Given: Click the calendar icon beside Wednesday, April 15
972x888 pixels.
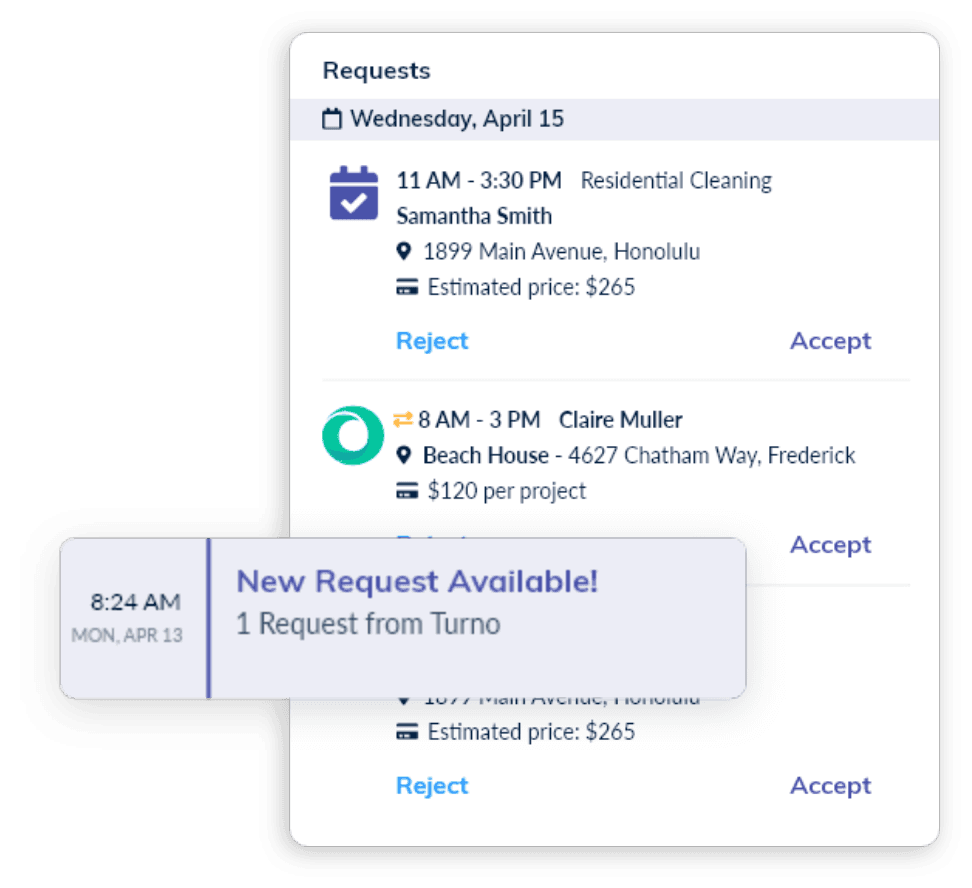Looking at the screenshot, I should 331,120.
